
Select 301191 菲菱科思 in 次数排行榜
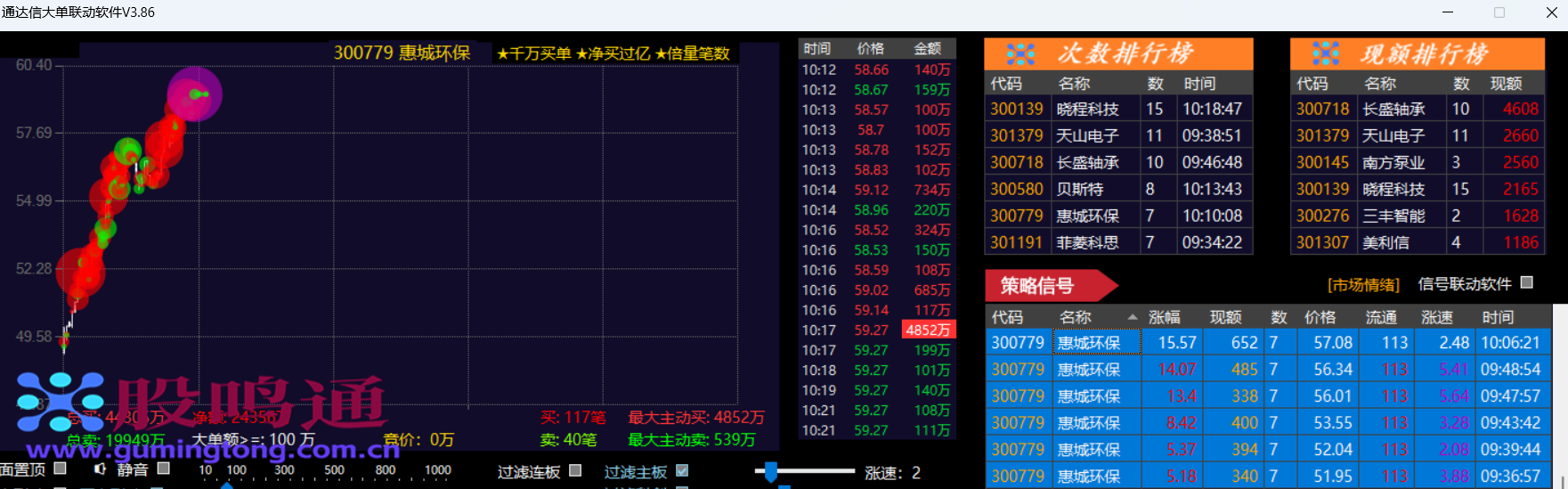pyautogui.click(x=1118, y=242)
